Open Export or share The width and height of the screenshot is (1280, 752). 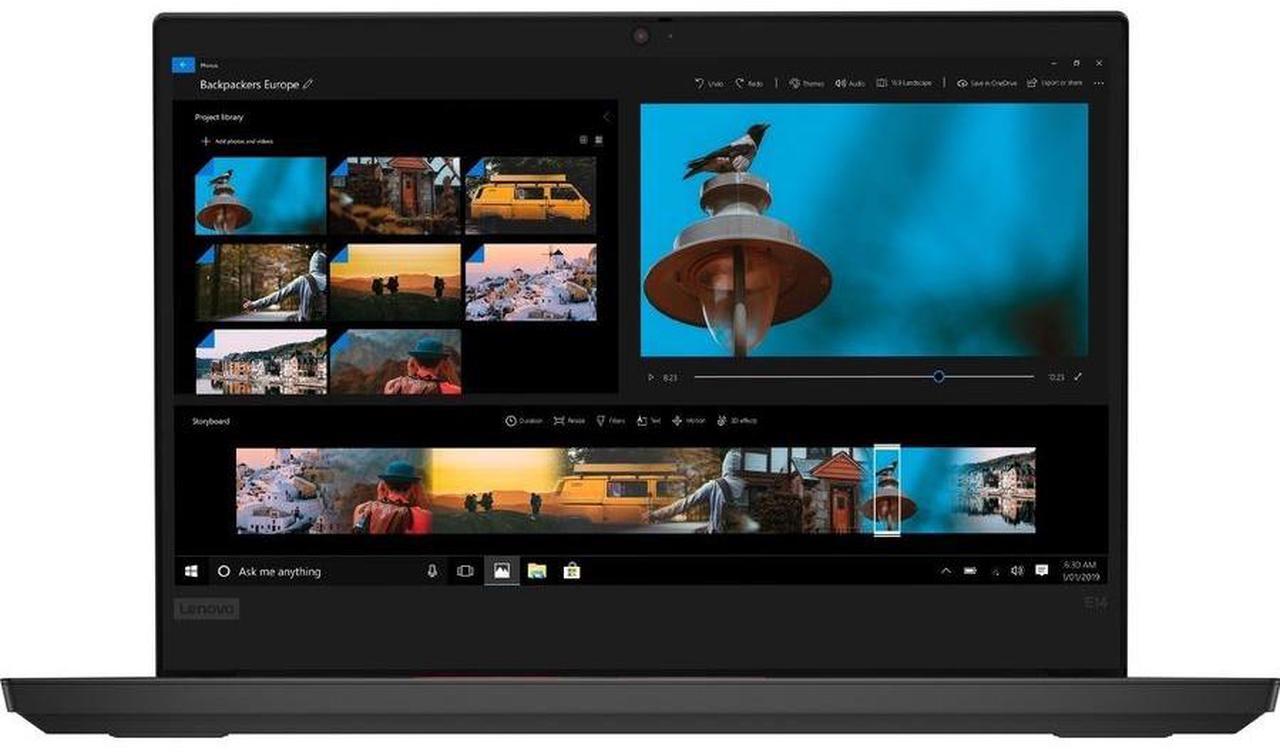[x=1055, y=84]
